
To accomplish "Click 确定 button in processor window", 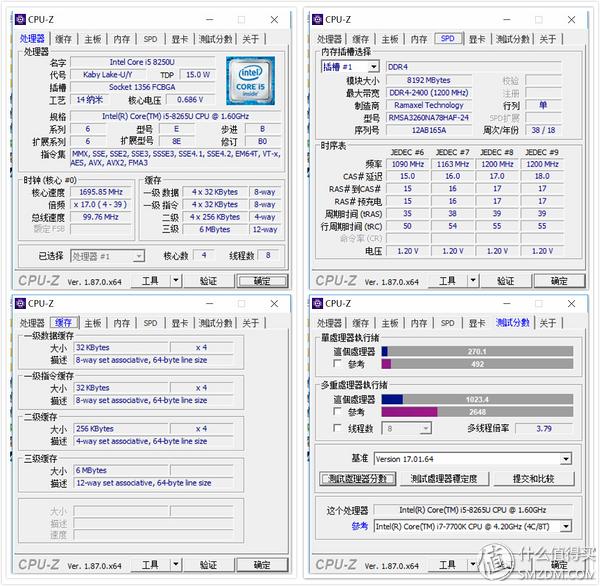I will pos(262,281).
